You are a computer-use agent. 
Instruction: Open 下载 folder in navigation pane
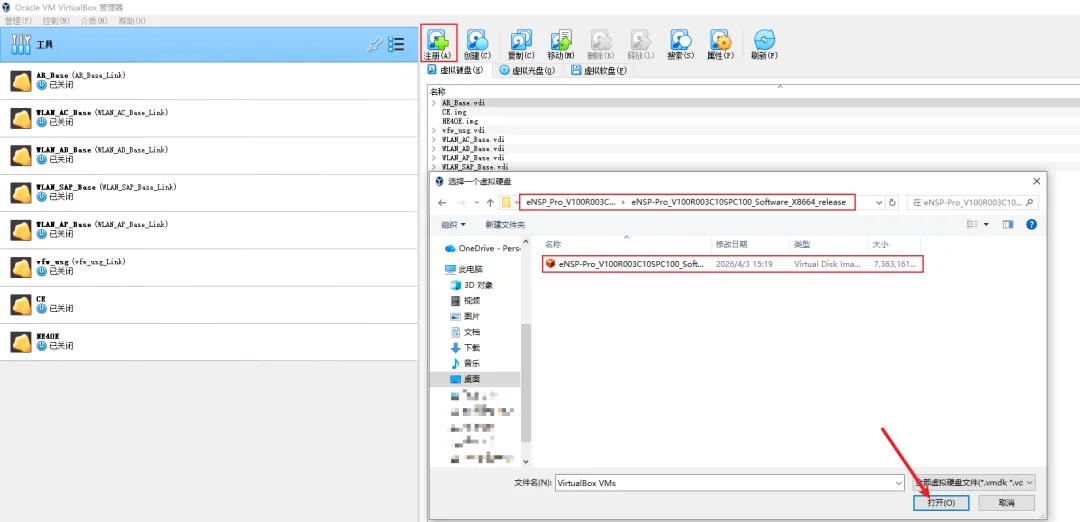465,348
